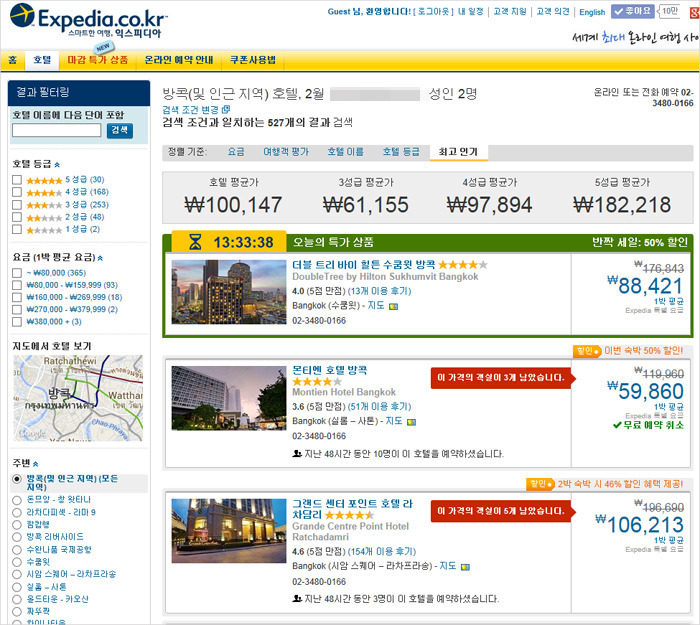Select 방콕(및 인근 지역) radio option

click(x=17, y=479)
